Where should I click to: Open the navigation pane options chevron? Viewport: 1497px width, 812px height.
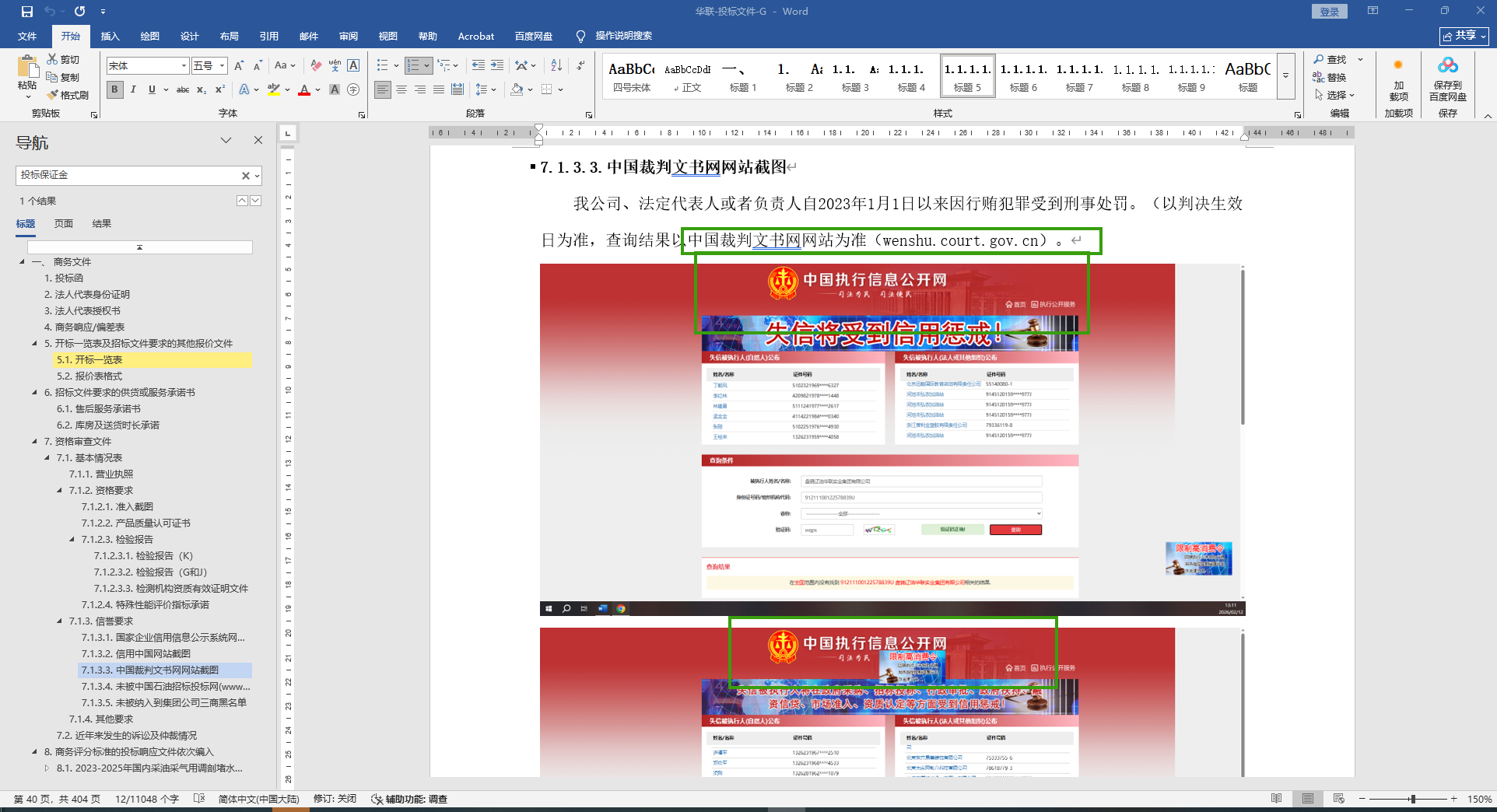click(x=226, y=140)
